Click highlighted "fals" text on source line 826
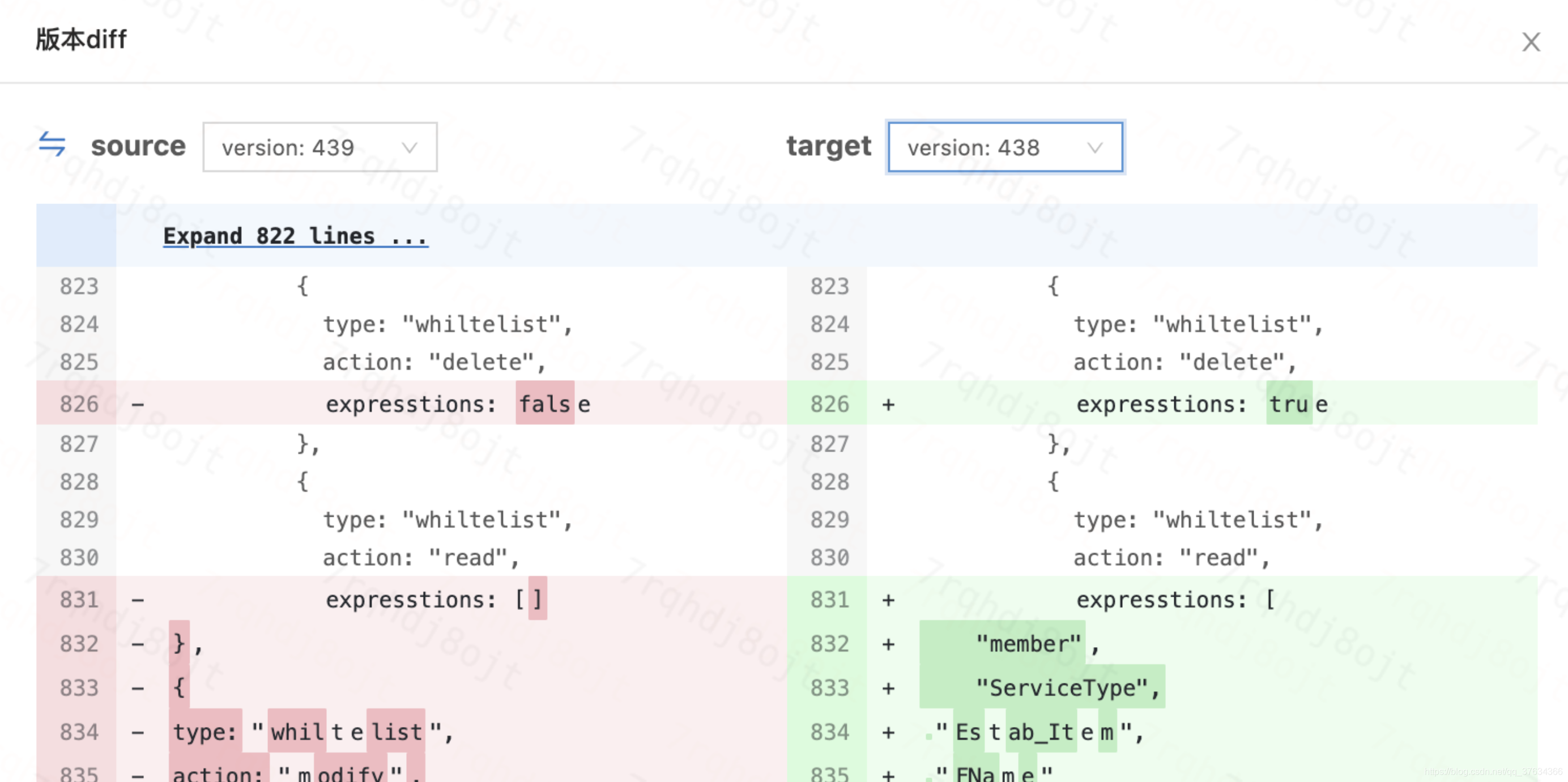Viewport: 1568px width, 782px height. click(x=544, y=404)
